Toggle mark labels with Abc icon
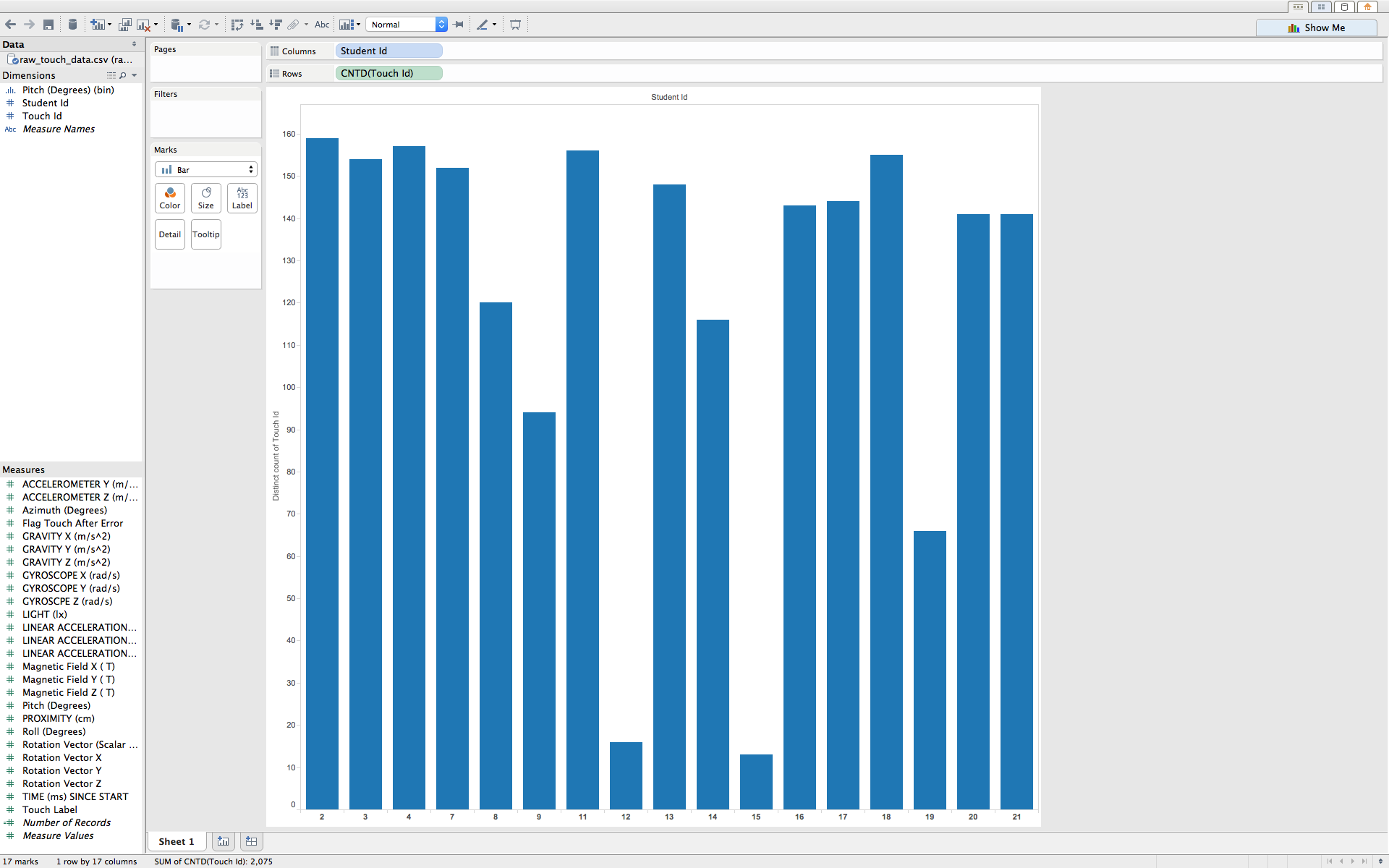Viewport: 1389px width, 868px height. click(x=322, y=25)
